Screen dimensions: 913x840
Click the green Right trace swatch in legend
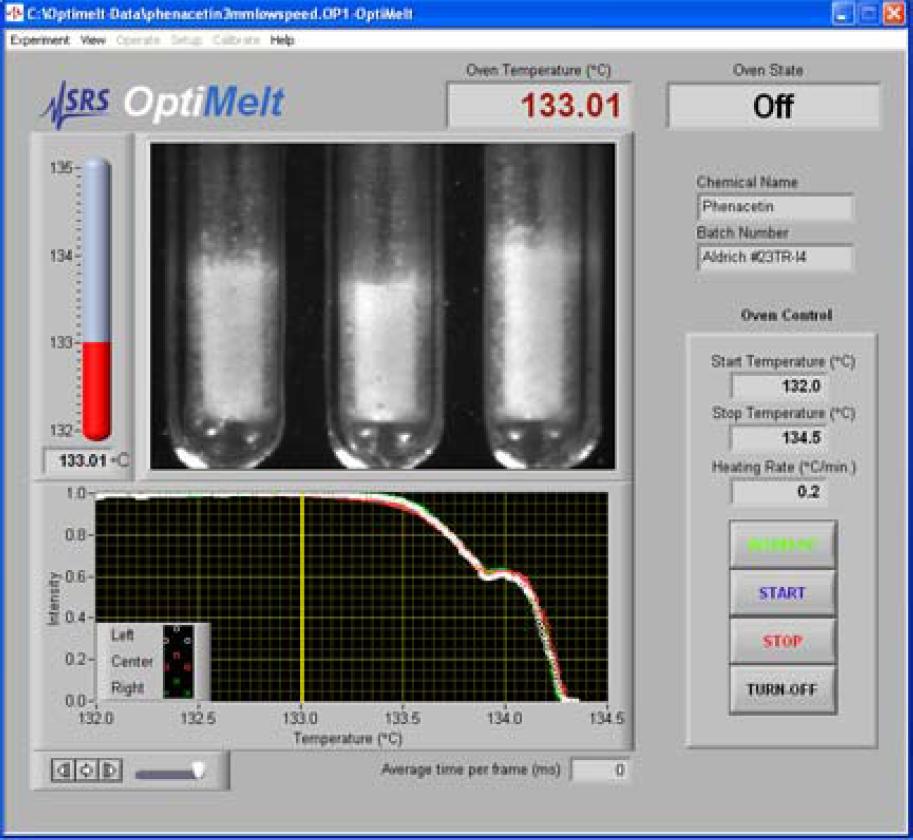pos(177,687)
